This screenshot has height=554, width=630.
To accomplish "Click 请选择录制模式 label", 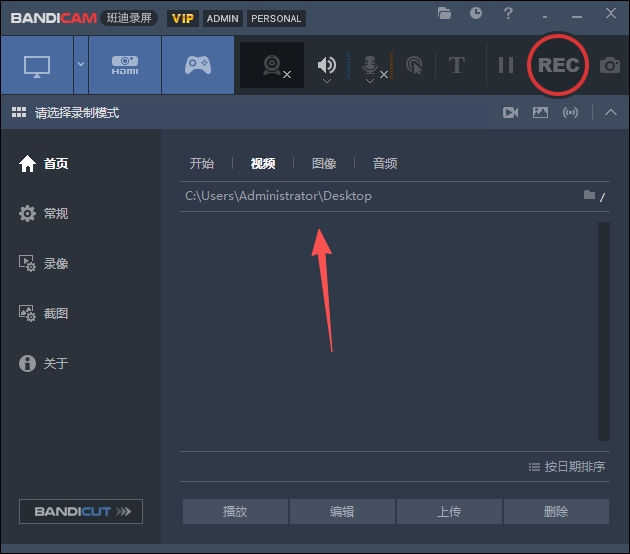I will (77, 113).
